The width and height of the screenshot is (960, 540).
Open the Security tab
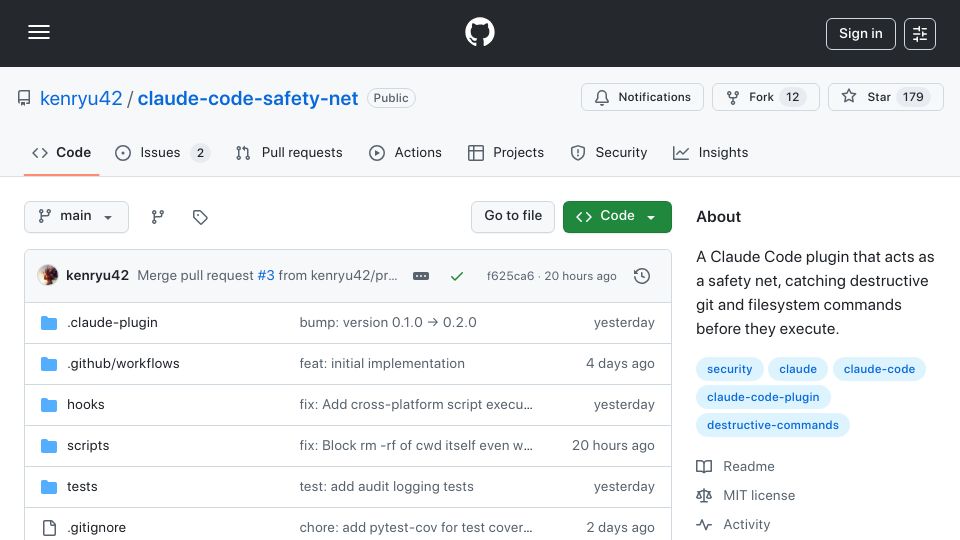[609, 152]
